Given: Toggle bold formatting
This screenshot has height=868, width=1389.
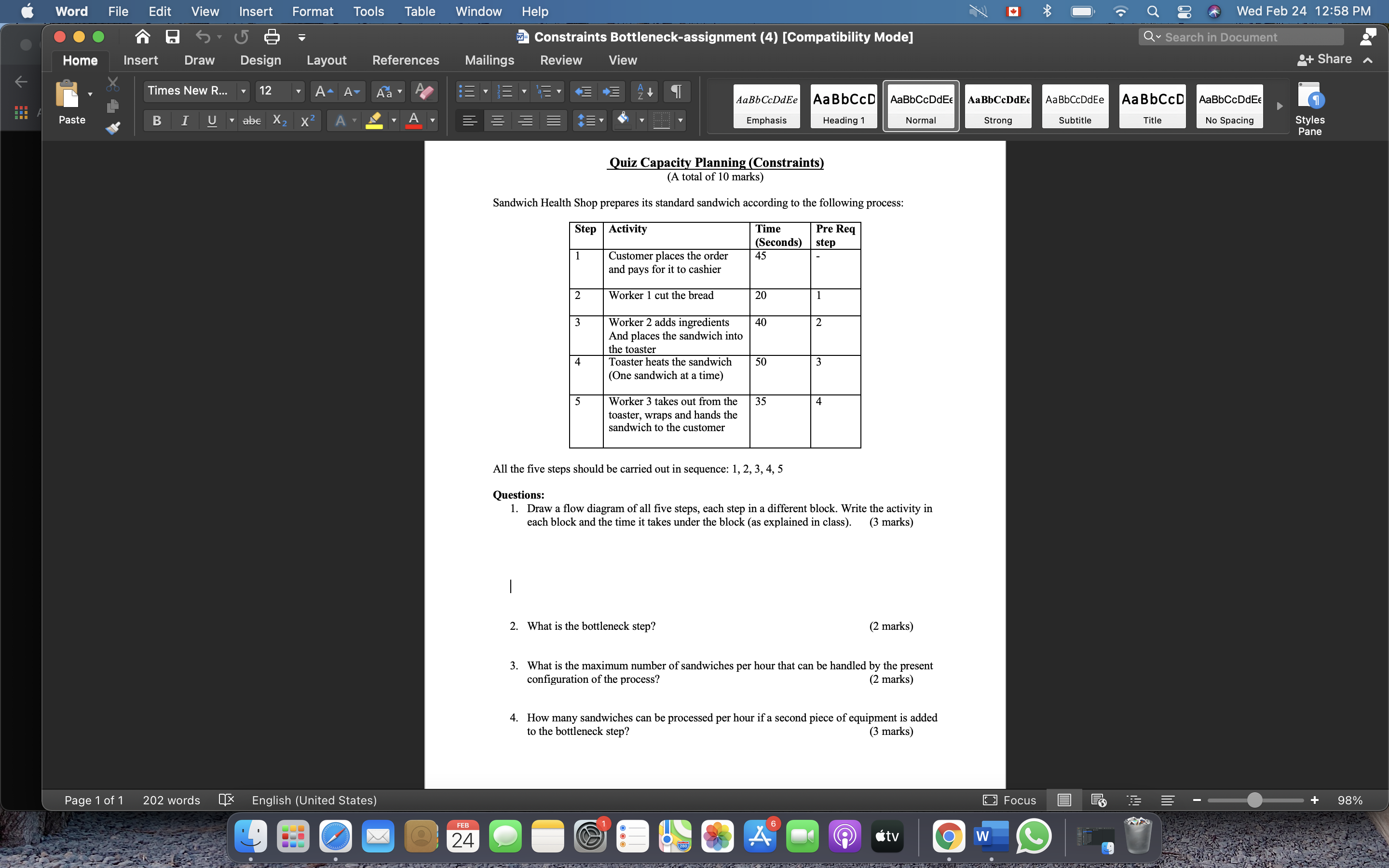Looking at the screenshot, I should 156,121.
